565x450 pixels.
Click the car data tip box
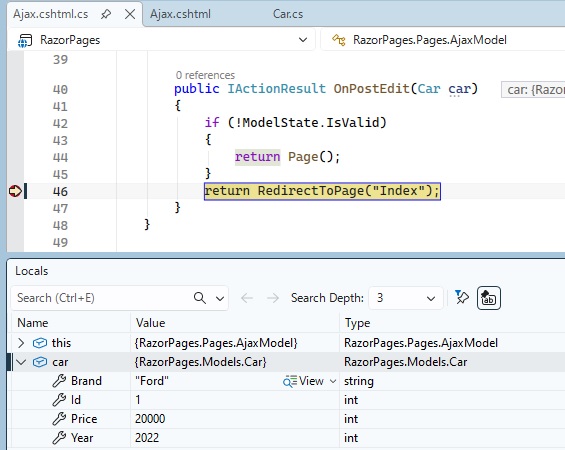(x=533, y=89)
